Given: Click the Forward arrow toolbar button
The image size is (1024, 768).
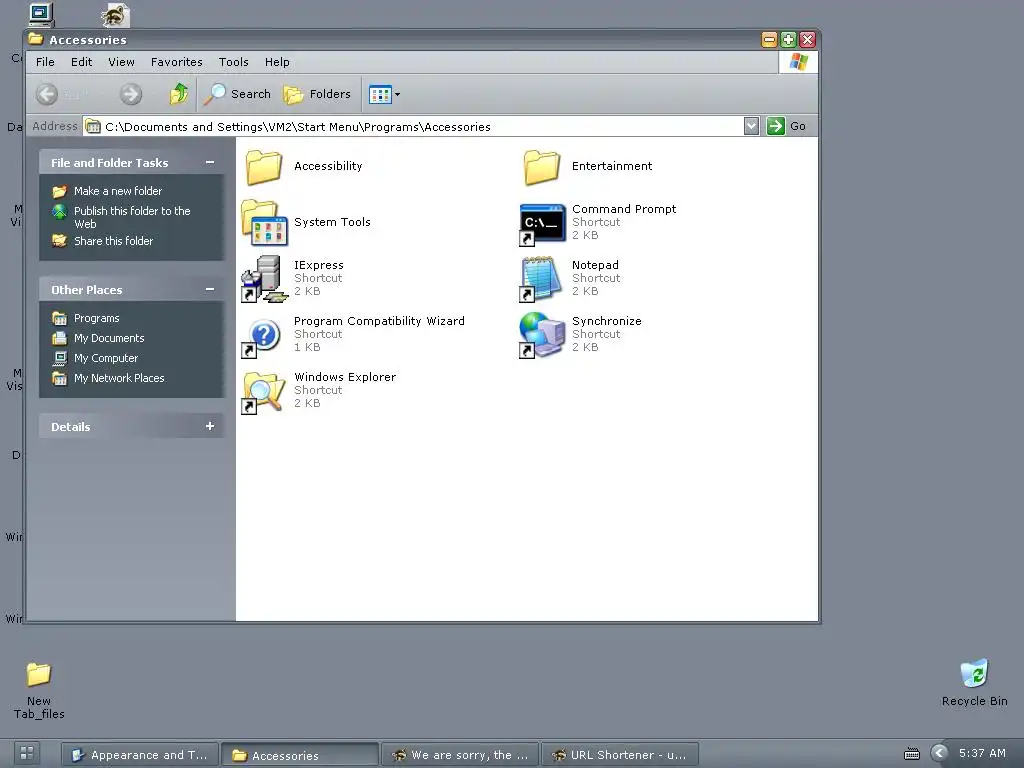Looking at the screenshot, I should pyautogui.click(x=131, y=95).
